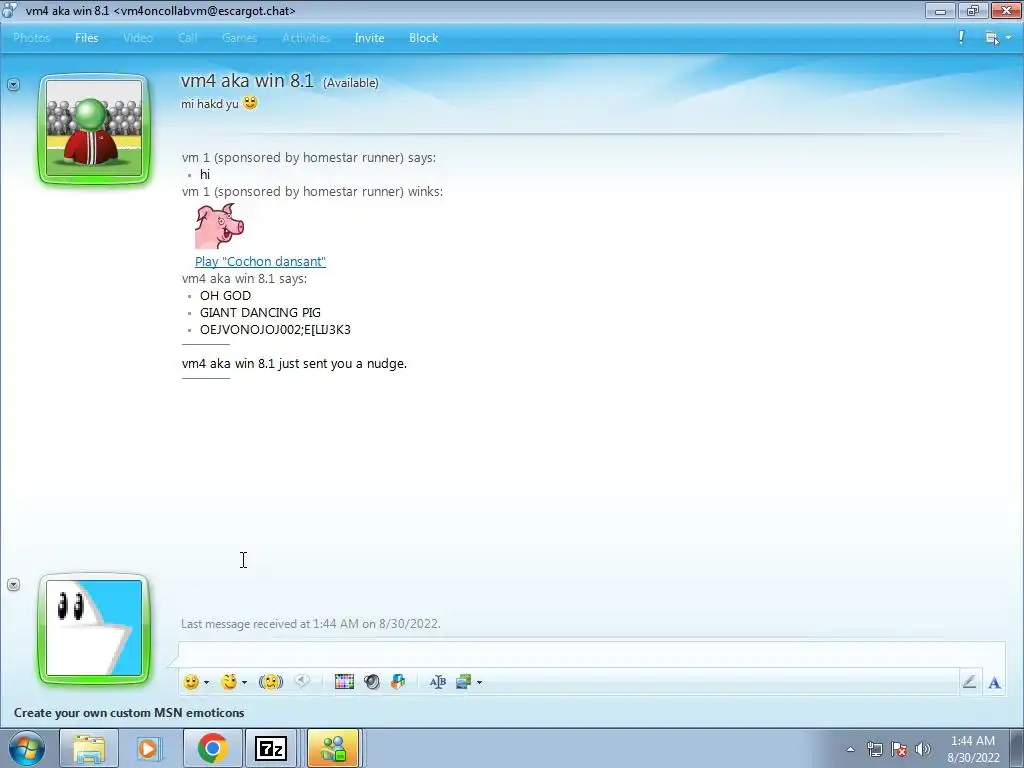Click the Messenger taskbar button

click(333, 748)
